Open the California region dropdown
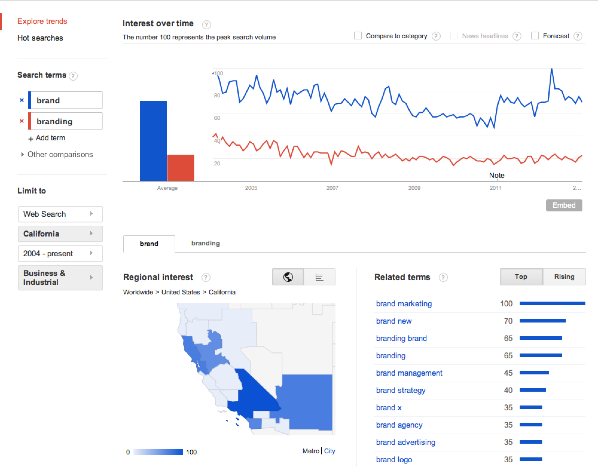This screenshot has height=467, width=598. pyautogui.click(x=60, y=234)
